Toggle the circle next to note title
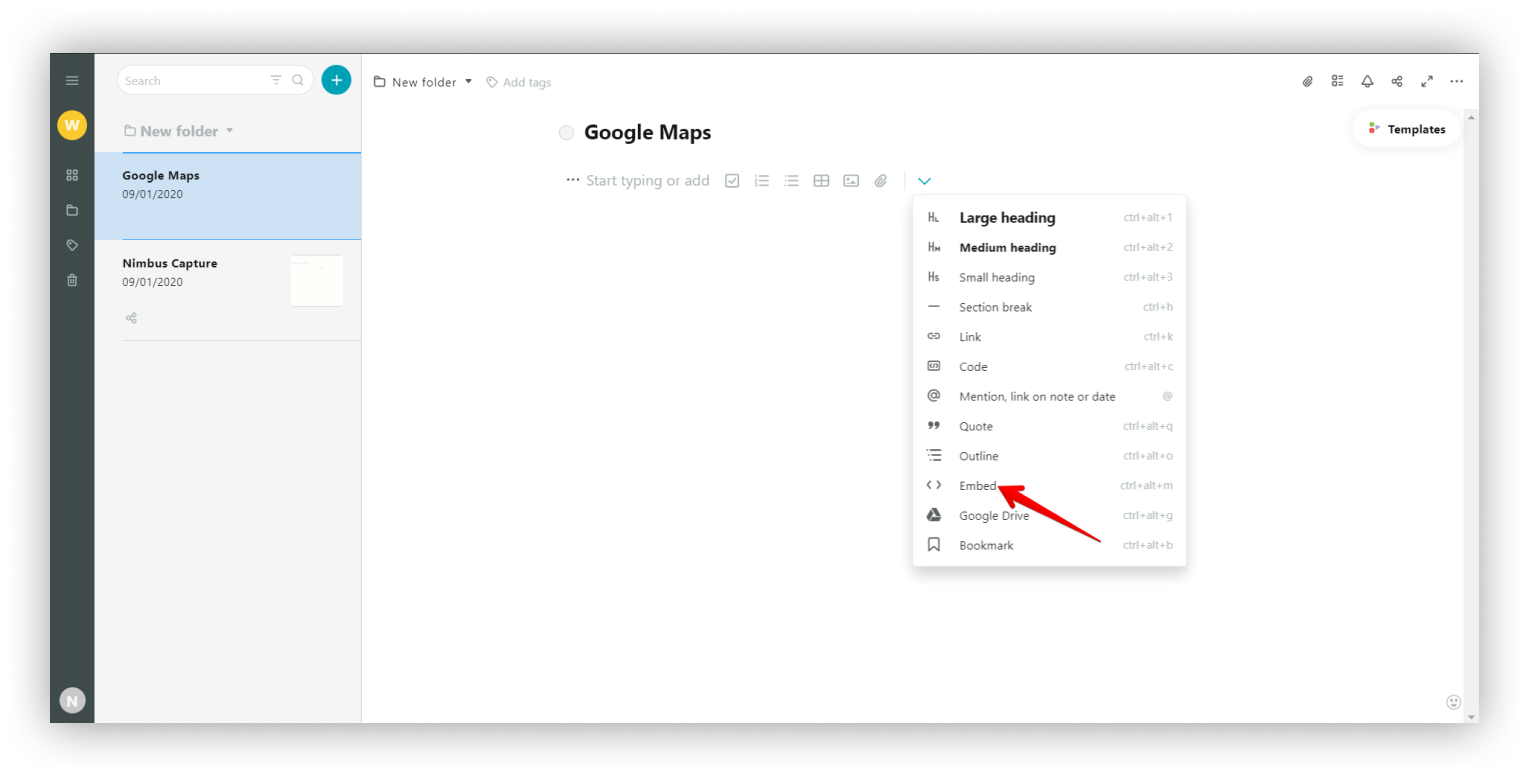This screenshot has height=777, width=1529. click(x=567, y=133)
